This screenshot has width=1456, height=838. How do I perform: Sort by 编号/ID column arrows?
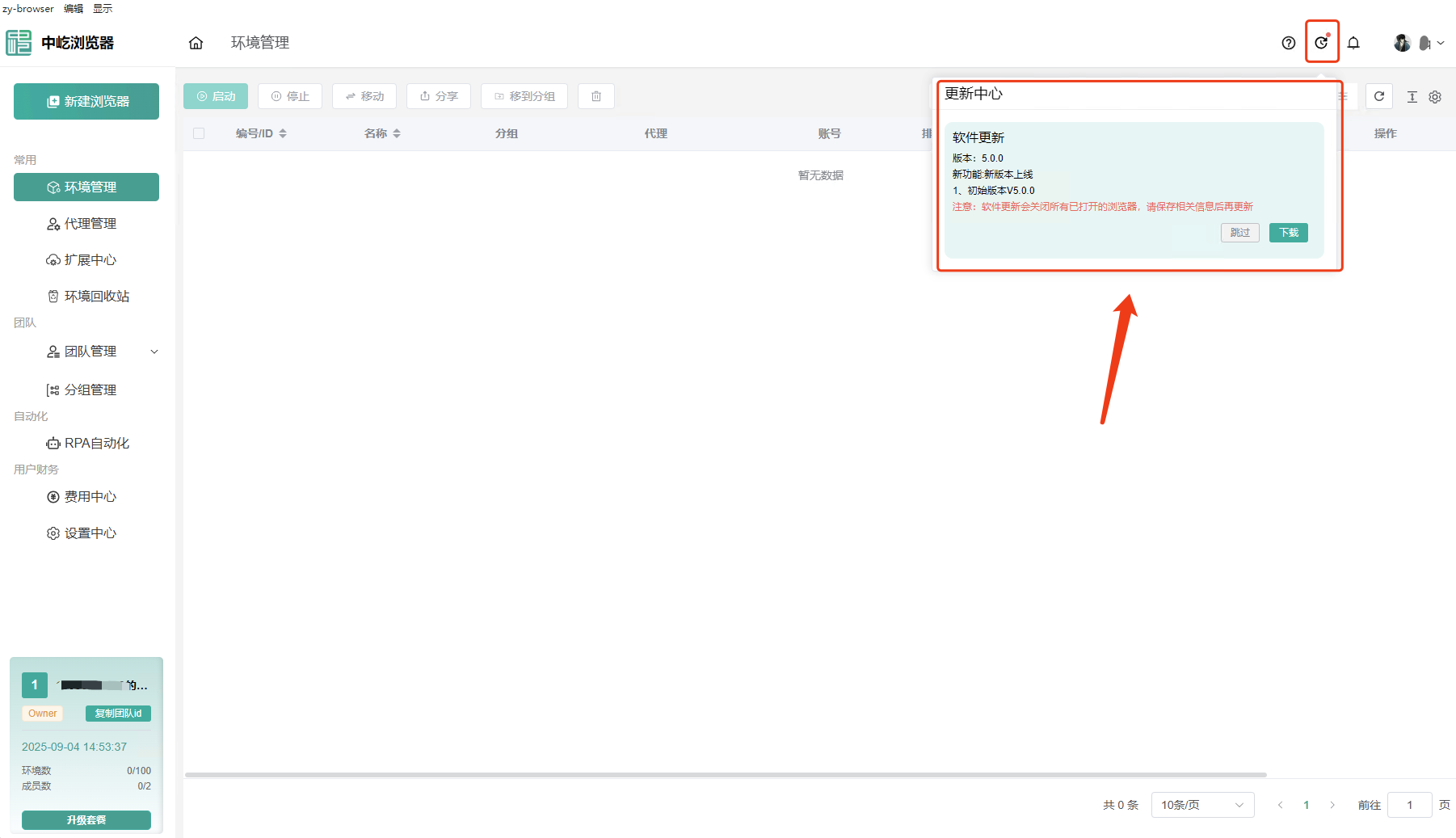point(283,133)
